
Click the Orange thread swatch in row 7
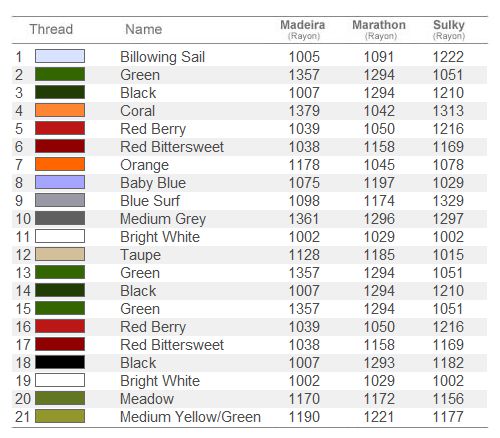pyautogui.click(x=60, y=164)
